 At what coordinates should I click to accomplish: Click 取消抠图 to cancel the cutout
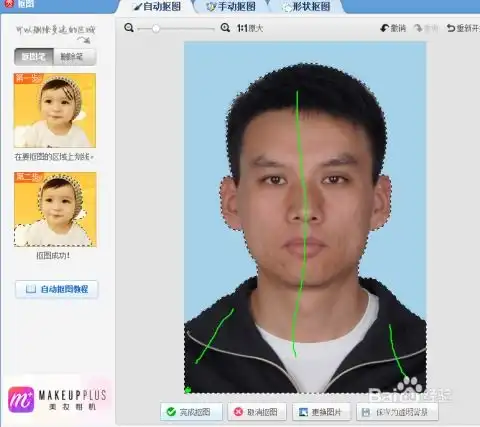pyautogui.click(x=257, y=412)
